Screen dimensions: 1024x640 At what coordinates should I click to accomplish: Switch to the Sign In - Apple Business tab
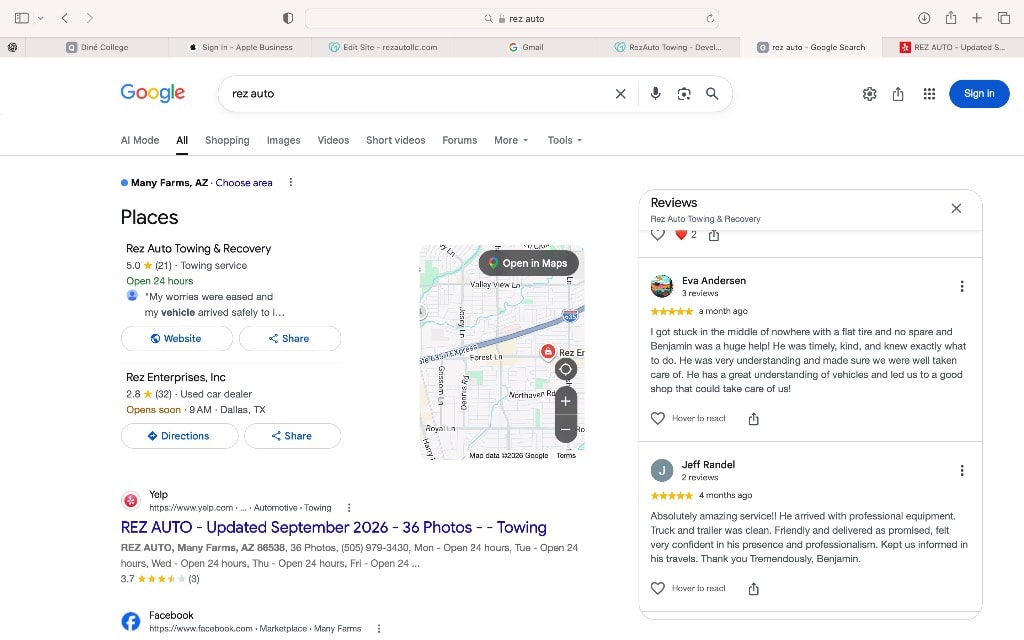pyautogui.click(x=240, y=47)
